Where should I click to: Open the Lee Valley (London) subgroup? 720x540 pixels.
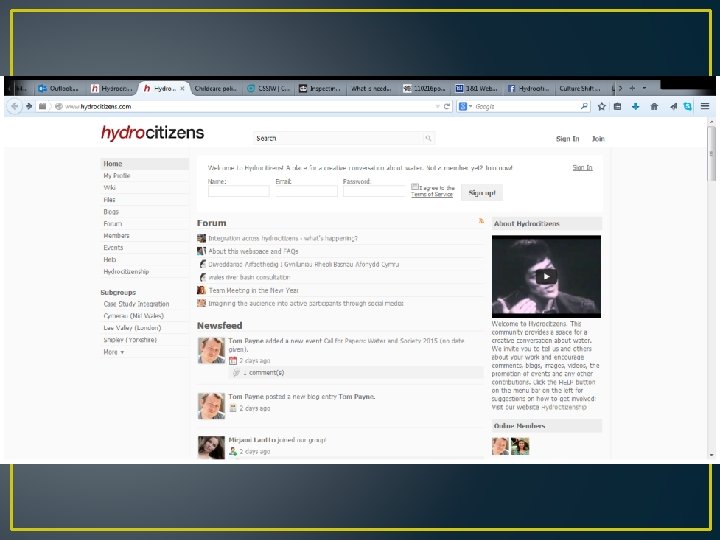(x=132, y=328)
